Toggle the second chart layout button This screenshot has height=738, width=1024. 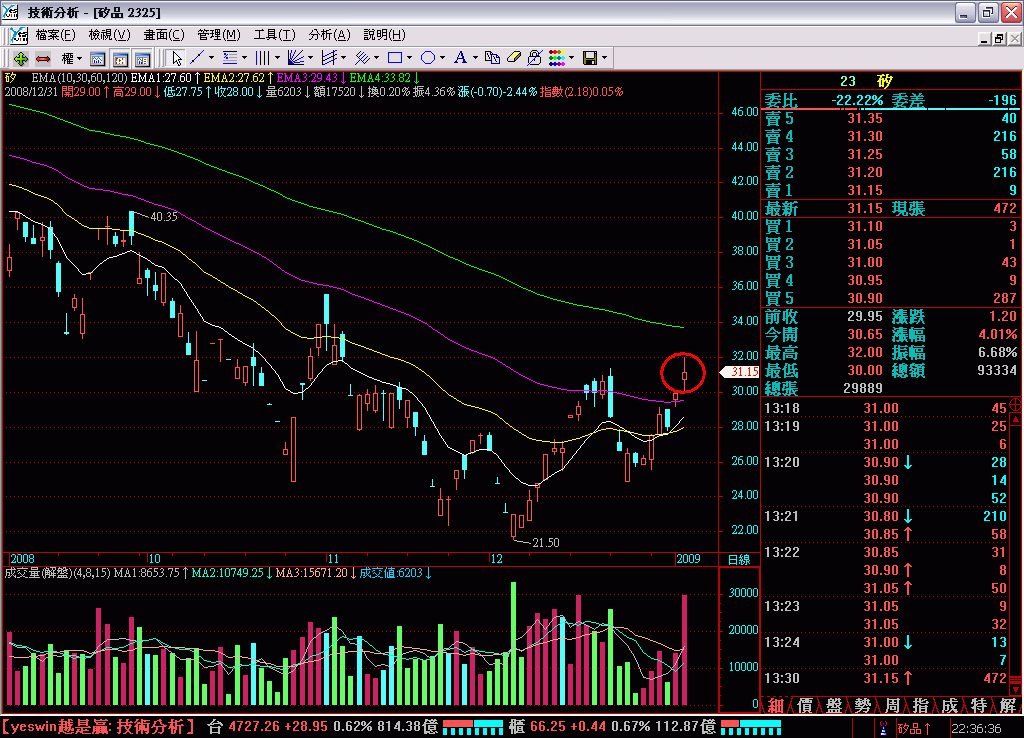coord(120,59)
